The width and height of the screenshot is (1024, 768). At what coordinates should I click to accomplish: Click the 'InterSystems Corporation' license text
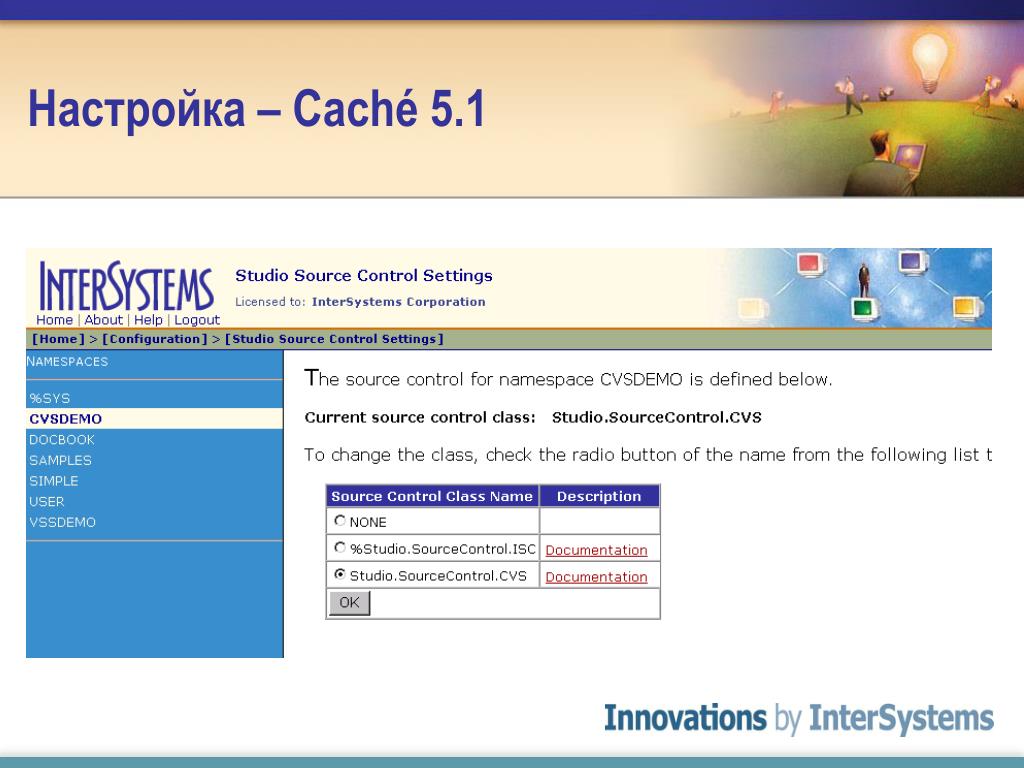(x=398, y=302)
